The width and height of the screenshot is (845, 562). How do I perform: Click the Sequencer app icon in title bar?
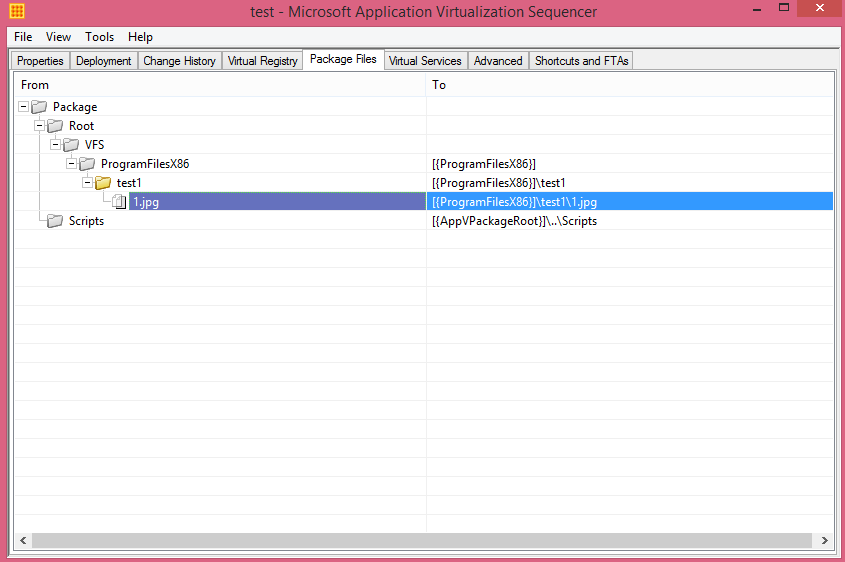click(17, 11)
